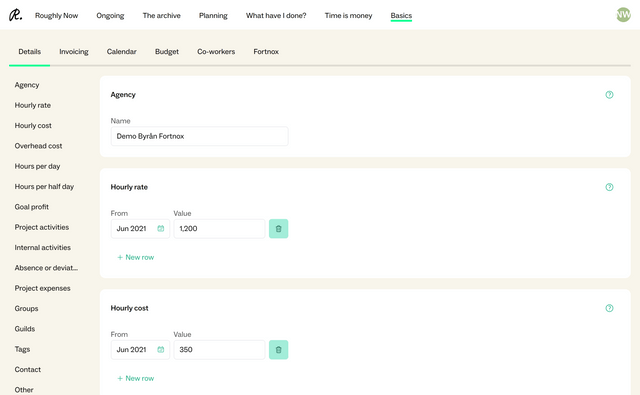Open calendar picker in Hourly cost From field

pos(161,350)
